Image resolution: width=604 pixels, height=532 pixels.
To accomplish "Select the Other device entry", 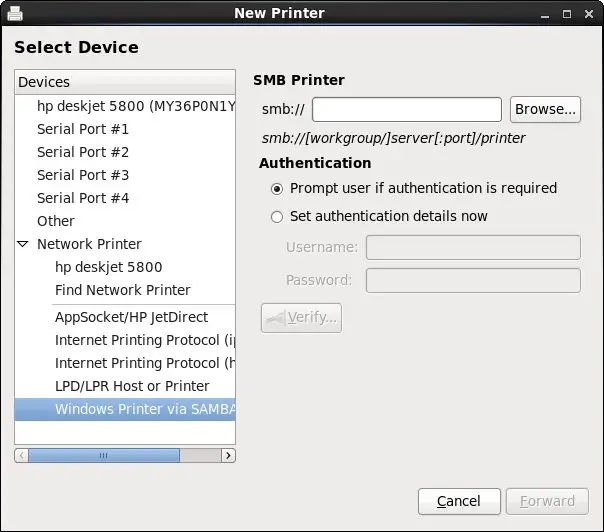I will (56, 221).
